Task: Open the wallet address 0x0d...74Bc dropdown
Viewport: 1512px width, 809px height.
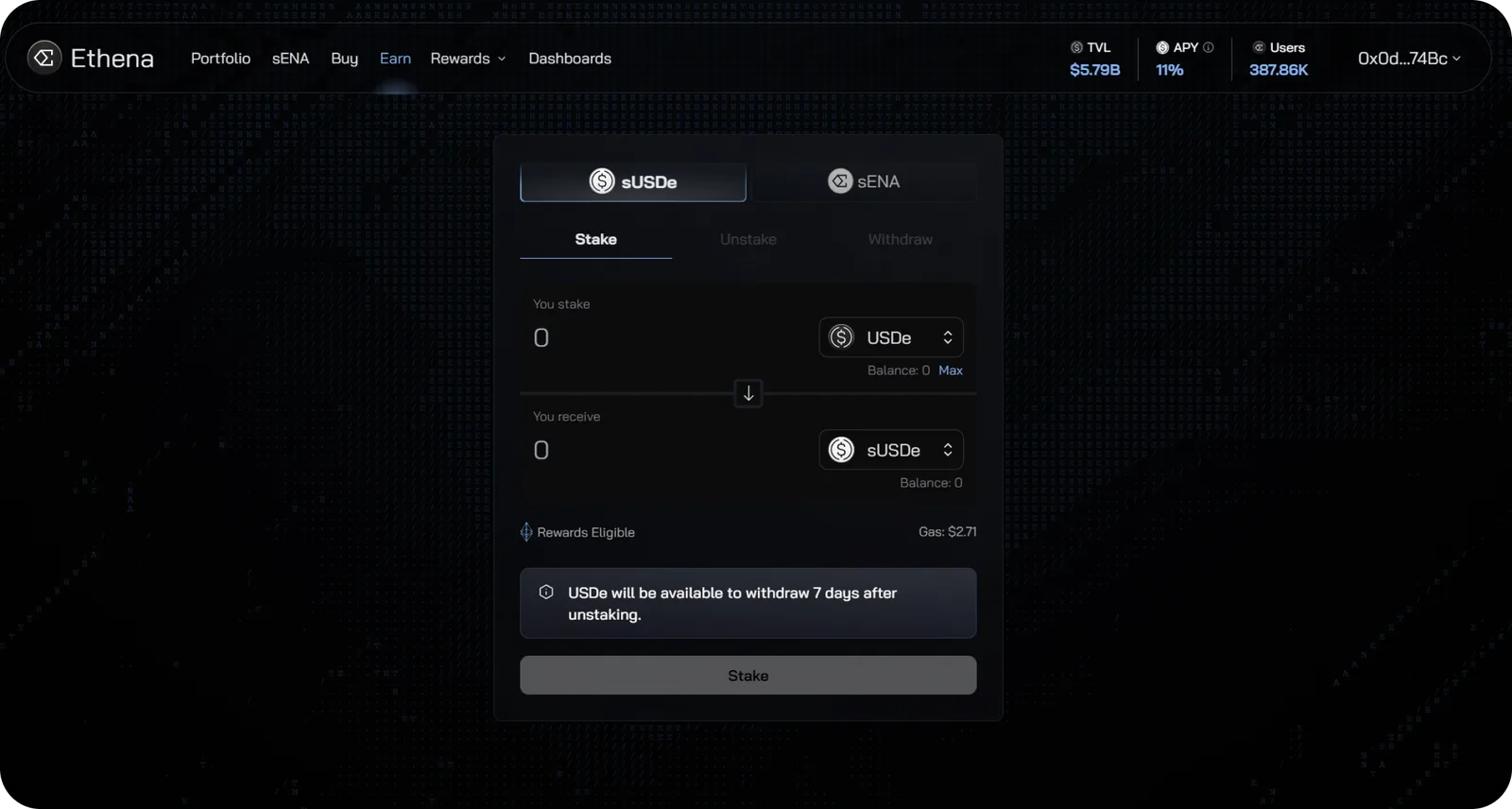Action: tap(1409, 59)
